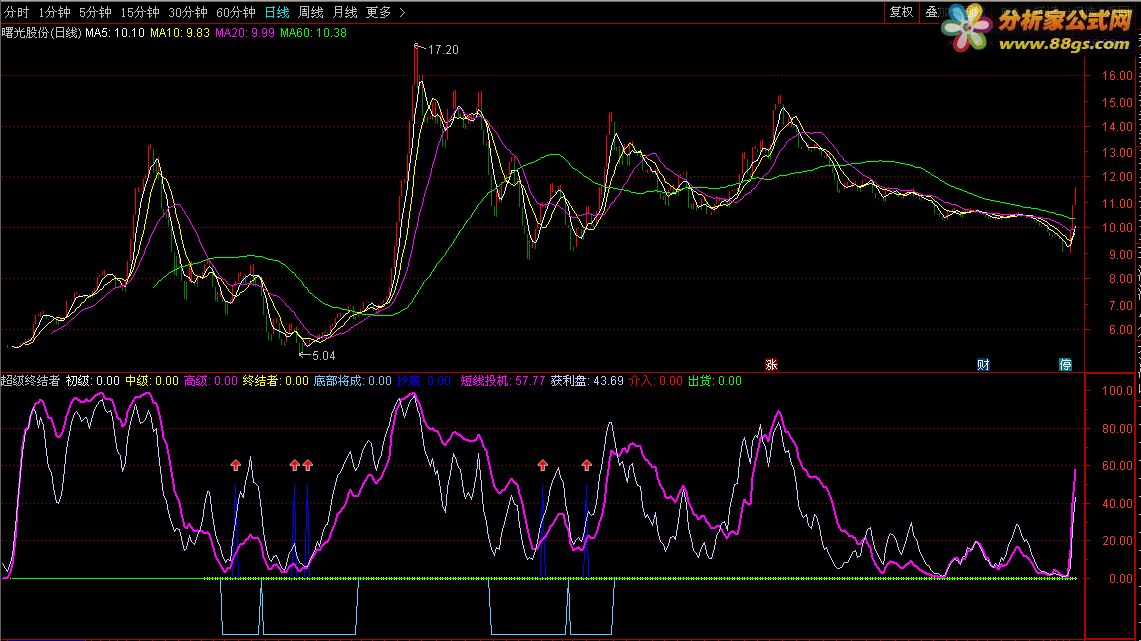Click the red 涨 event marker
Screen dimensions: 1141x641
[771, 365]
